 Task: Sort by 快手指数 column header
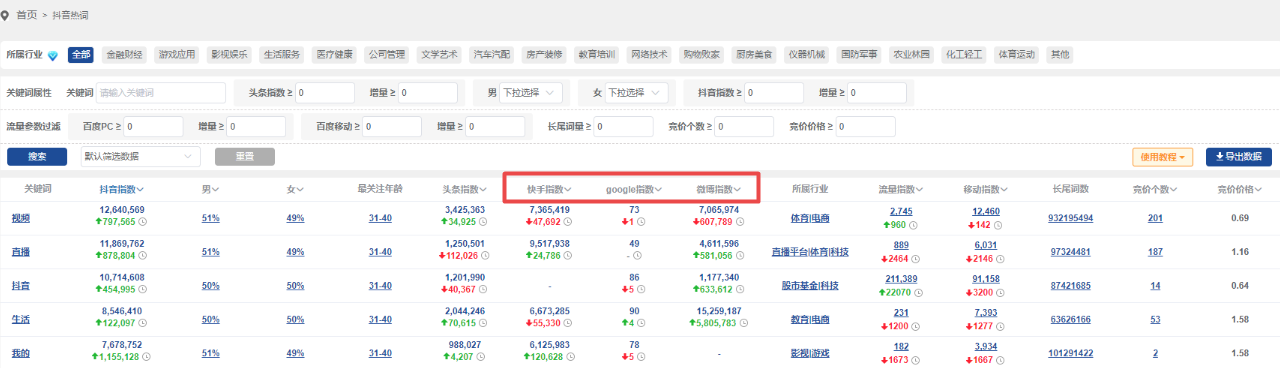pyautogui.click(x=550, y=188)
